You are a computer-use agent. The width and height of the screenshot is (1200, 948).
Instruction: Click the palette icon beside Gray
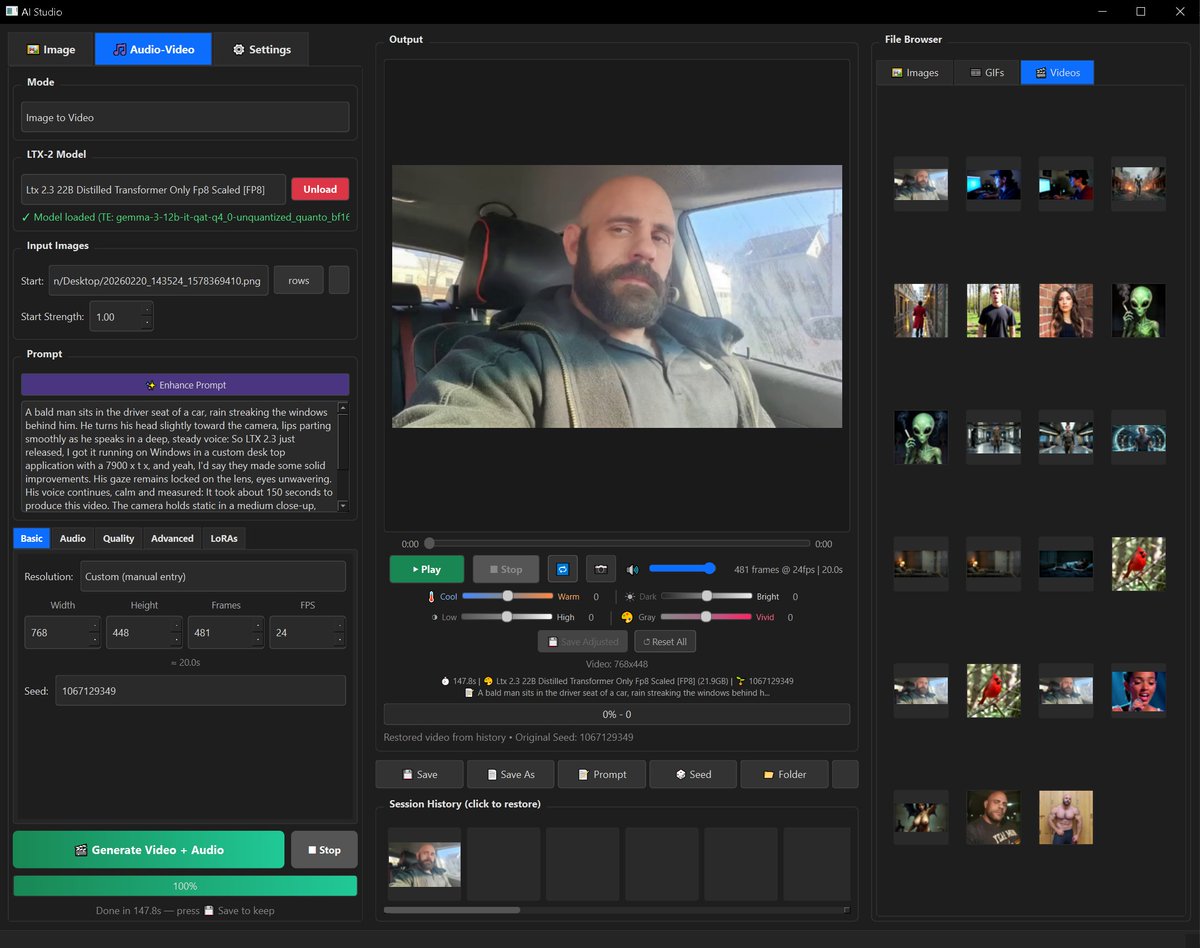[627, 617]
